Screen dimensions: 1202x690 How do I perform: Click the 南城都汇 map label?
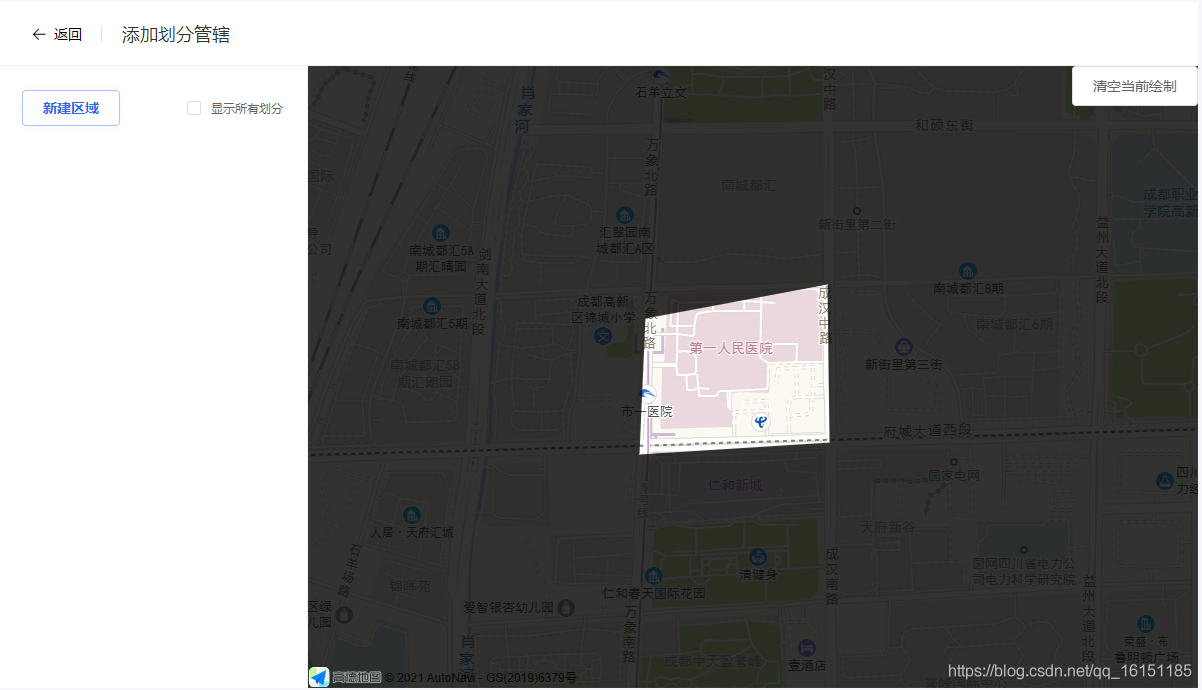pos(748,185)
